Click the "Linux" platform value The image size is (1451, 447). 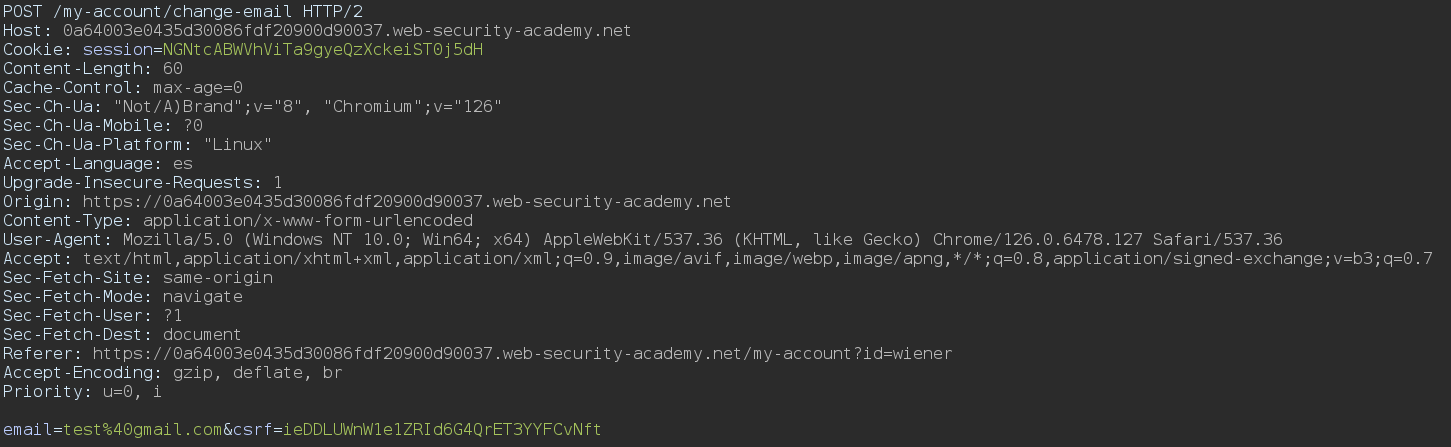237,144
